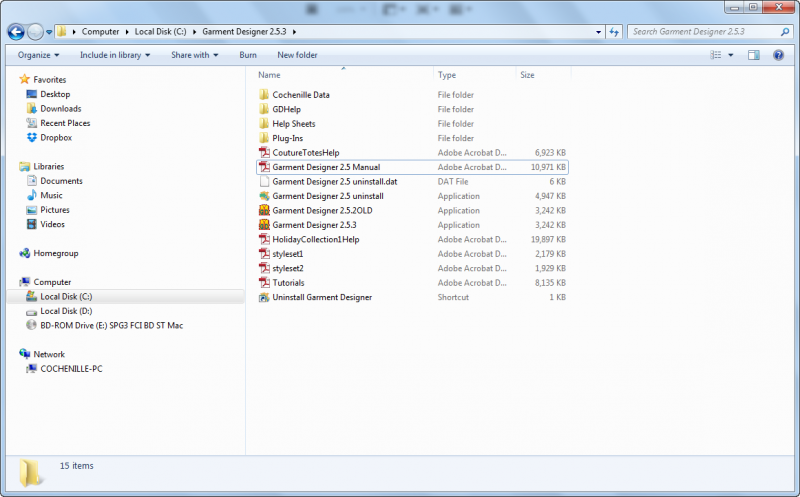Open Pictures library in navigation pane

coord(55,210)
